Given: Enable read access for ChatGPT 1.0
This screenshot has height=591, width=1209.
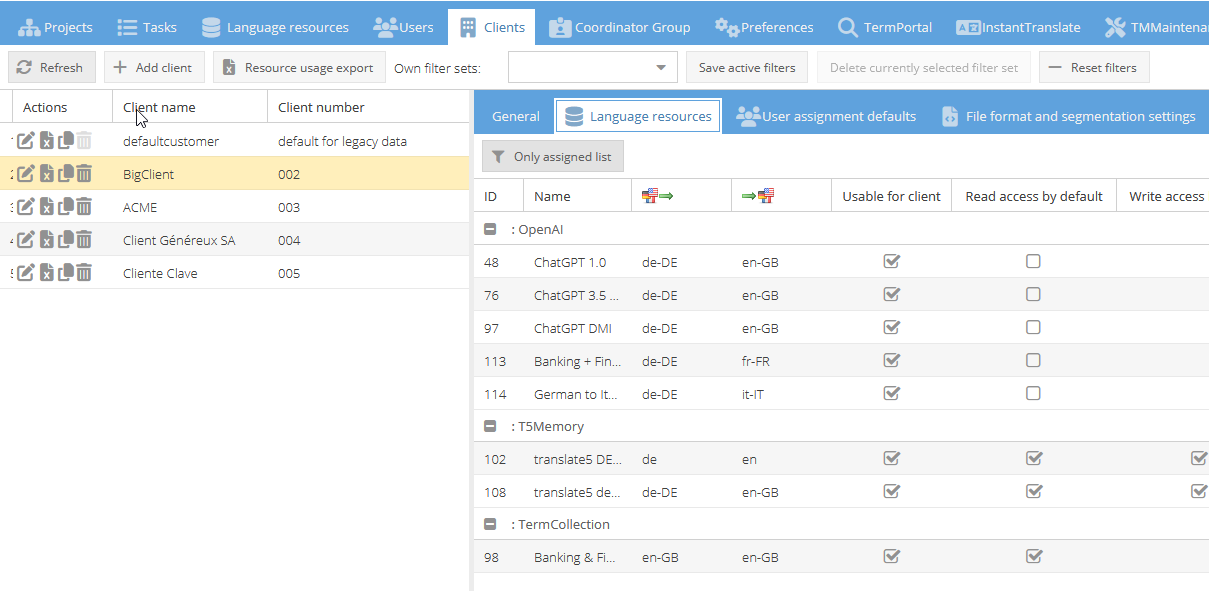Looking at the screenshot, I should [x=1034, y=261].
